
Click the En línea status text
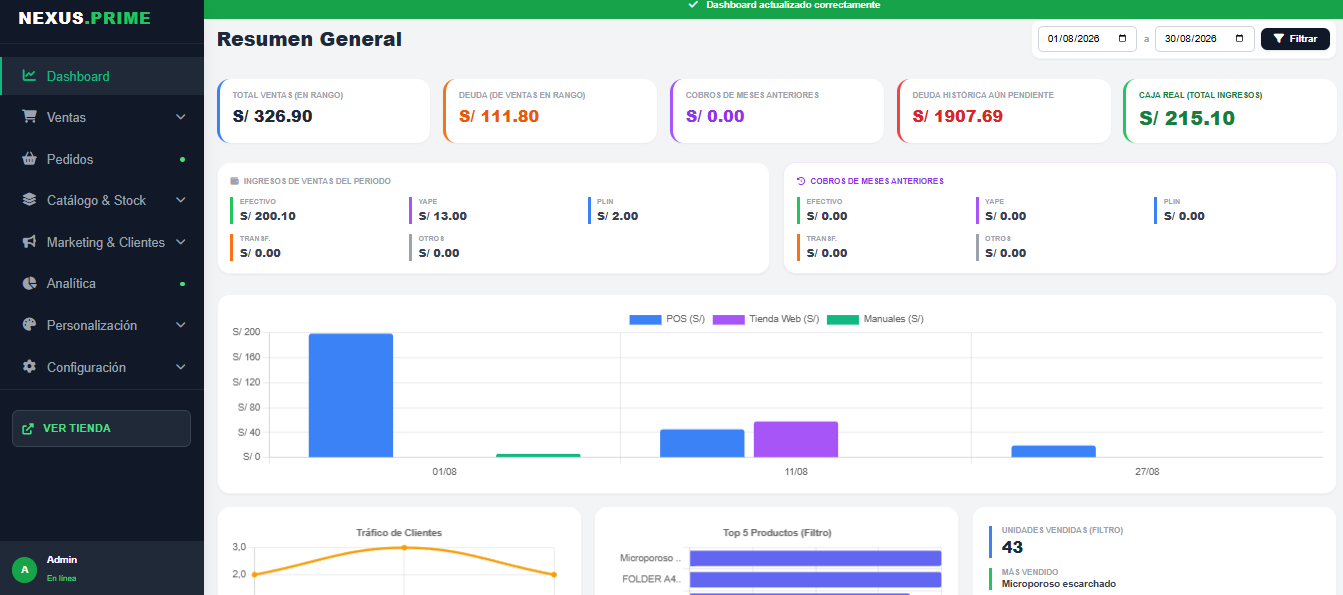pyautogui.click(x=61, y=578)
